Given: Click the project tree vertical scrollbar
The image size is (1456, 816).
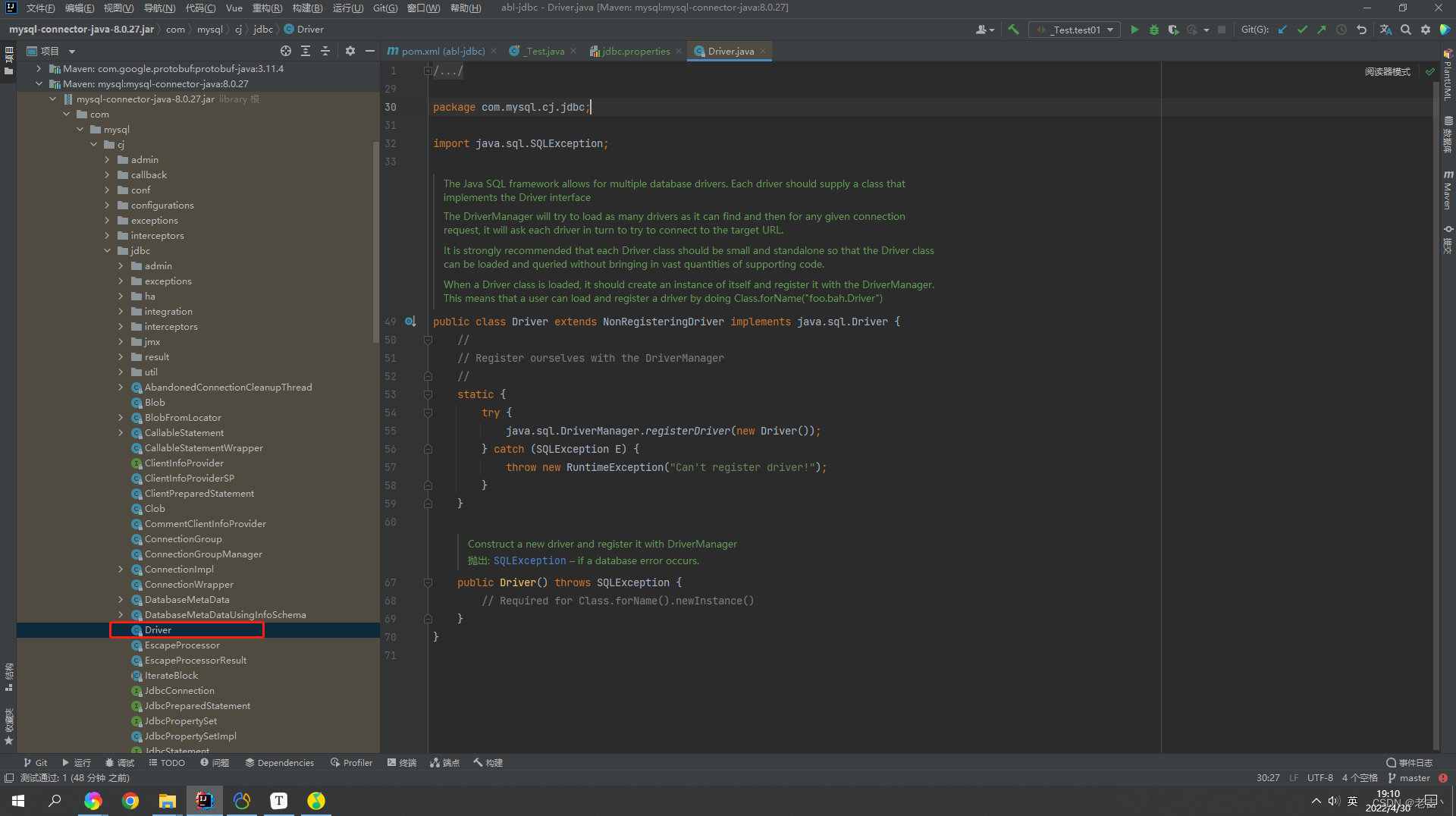Looking at the screenshot, I should (375, 243).
